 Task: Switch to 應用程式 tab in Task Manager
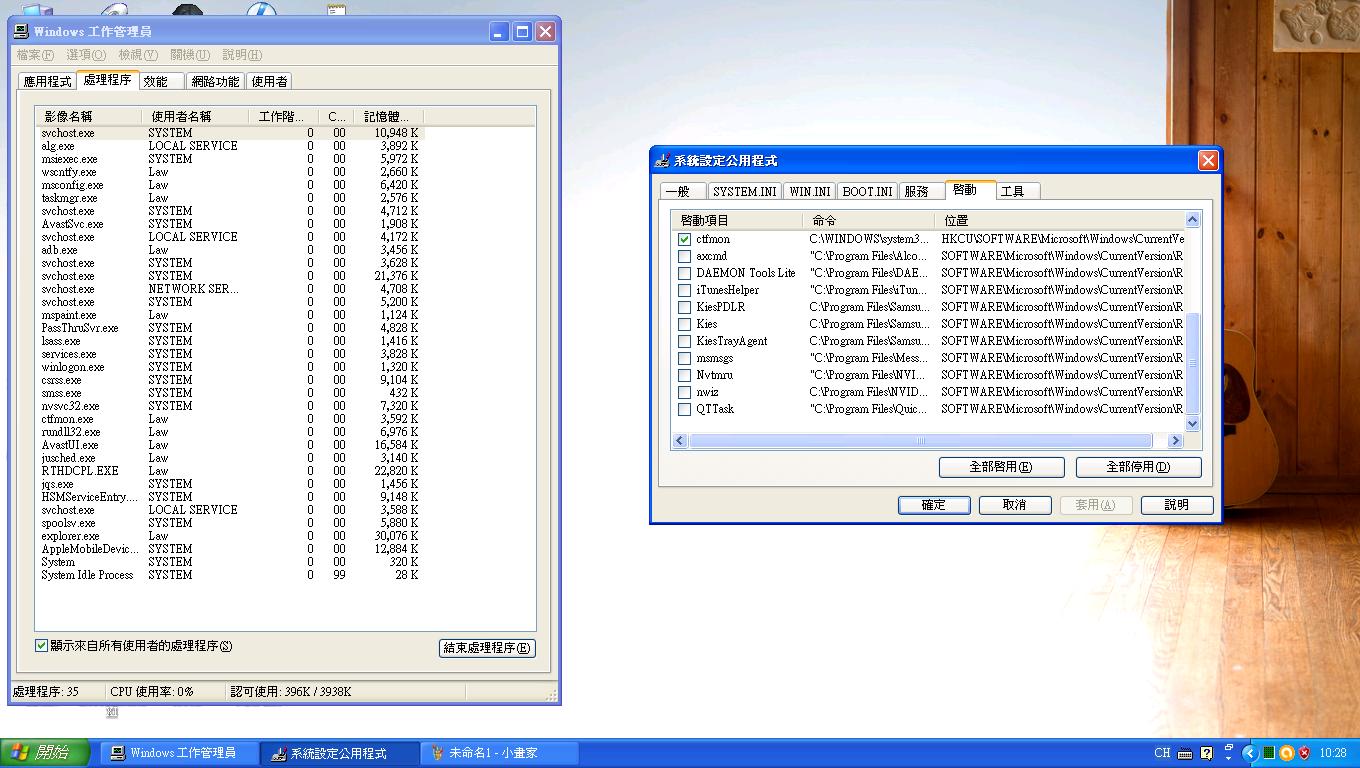coord(47,82)
